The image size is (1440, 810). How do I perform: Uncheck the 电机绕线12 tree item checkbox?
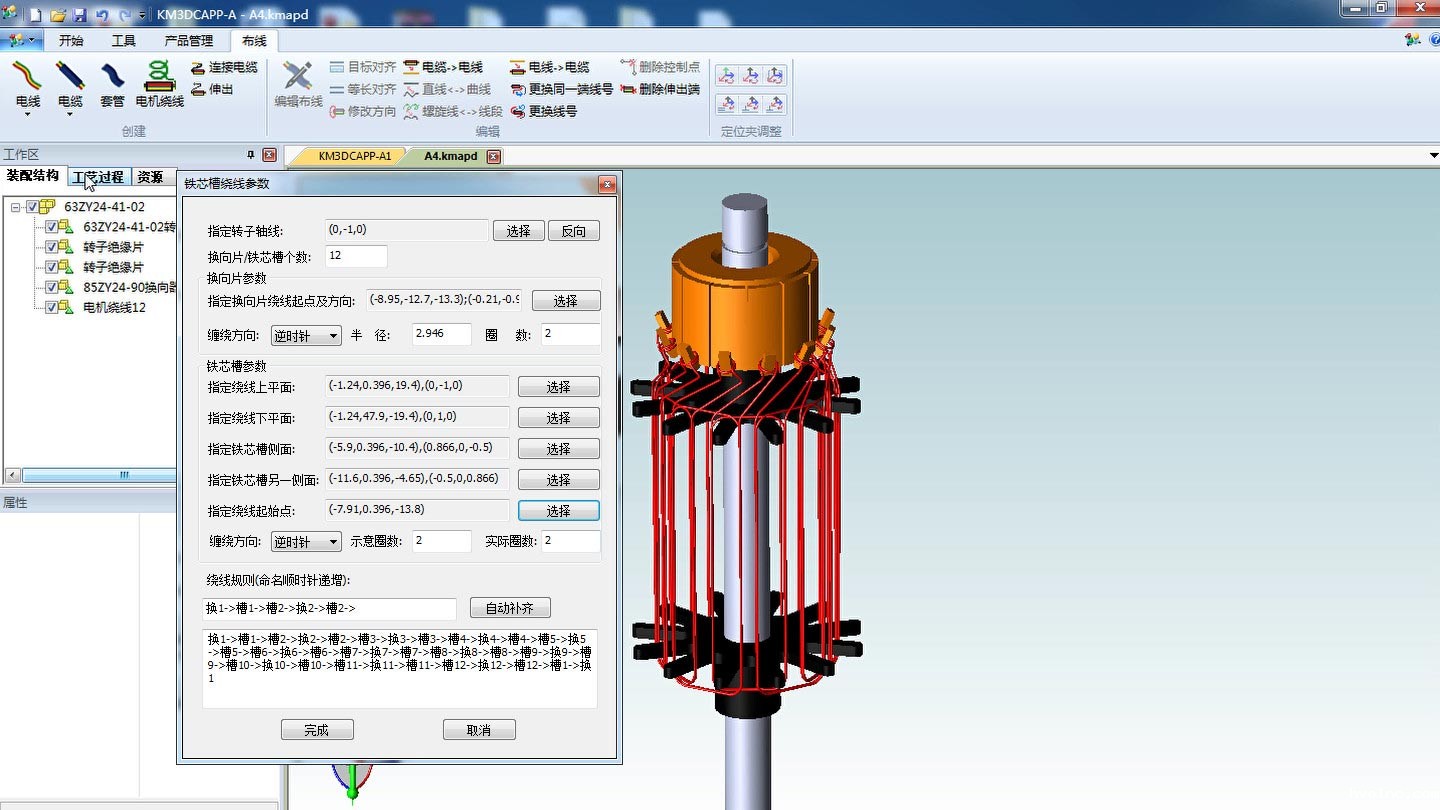tap(52, 307)
